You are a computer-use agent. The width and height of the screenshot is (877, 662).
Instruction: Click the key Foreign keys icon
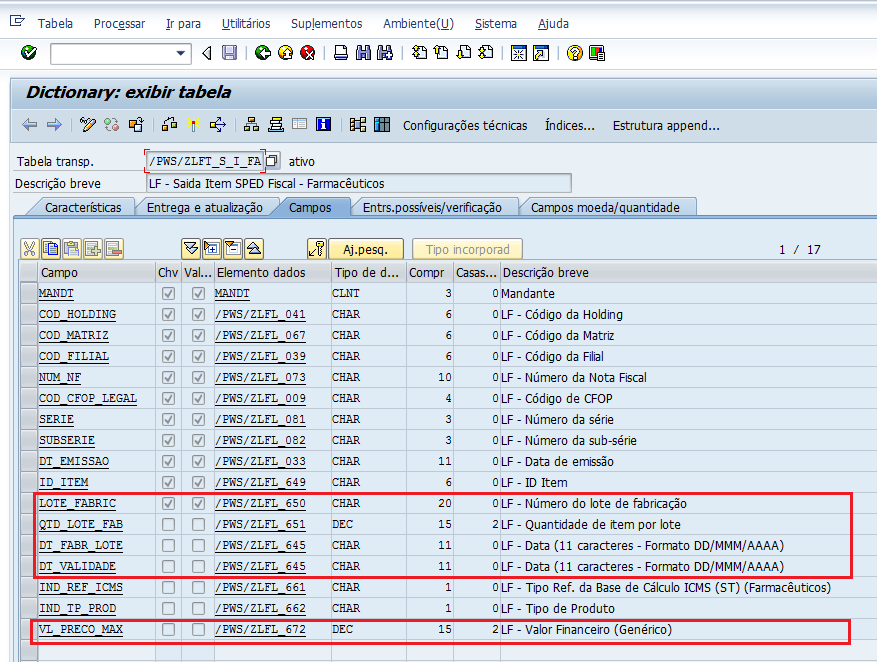316,249
